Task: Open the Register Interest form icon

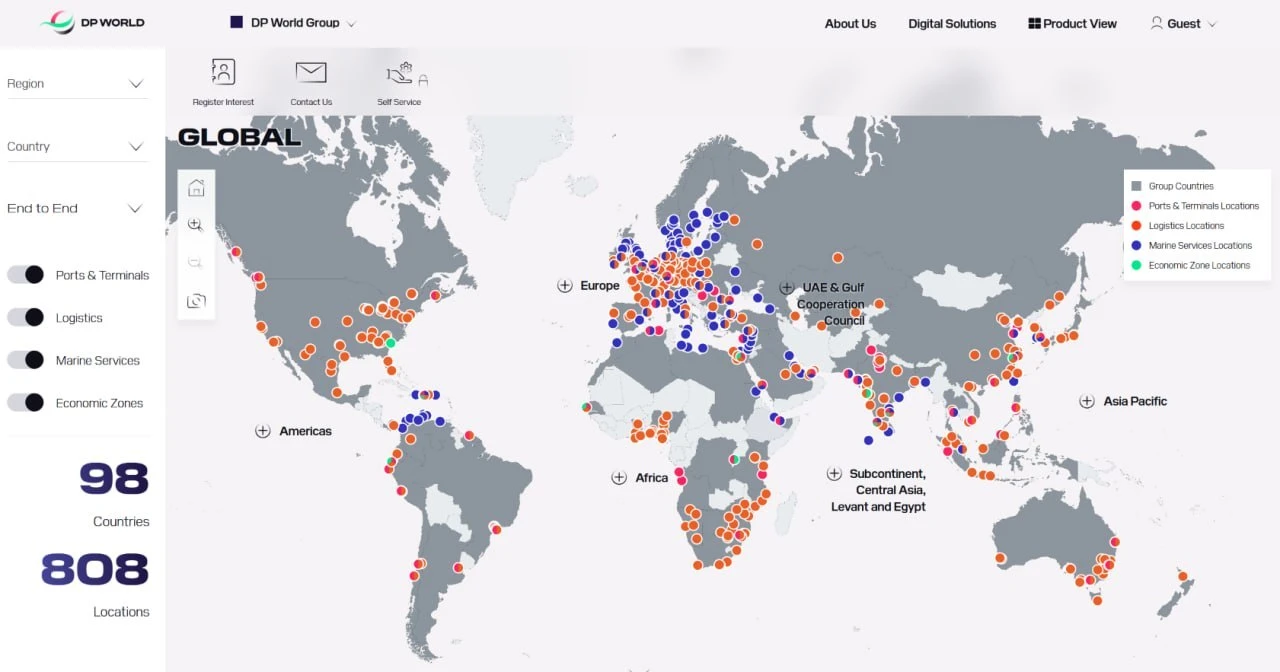Action: 223,72
